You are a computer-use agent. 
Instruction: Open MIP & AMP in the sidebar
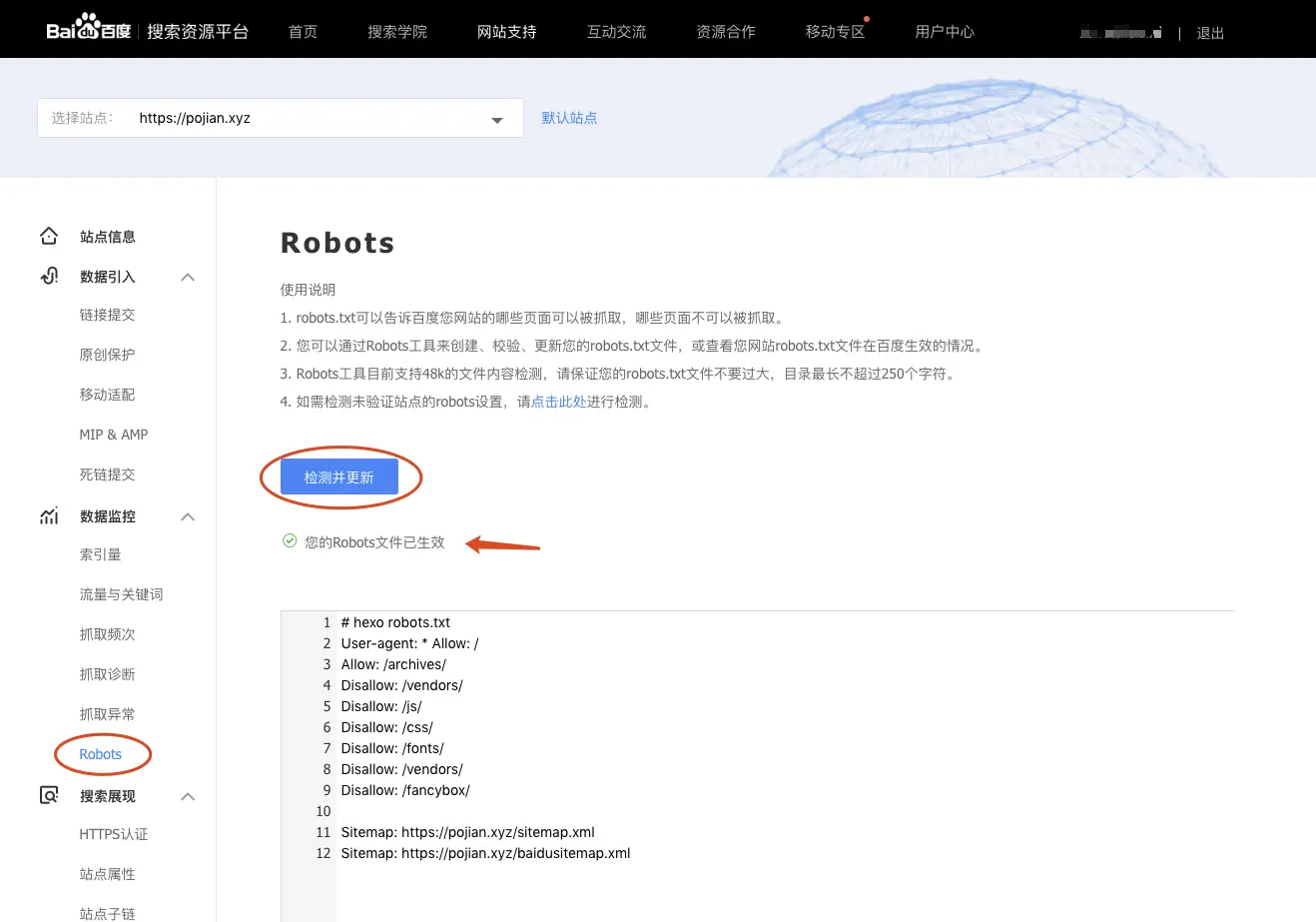(x=114, y=435)
